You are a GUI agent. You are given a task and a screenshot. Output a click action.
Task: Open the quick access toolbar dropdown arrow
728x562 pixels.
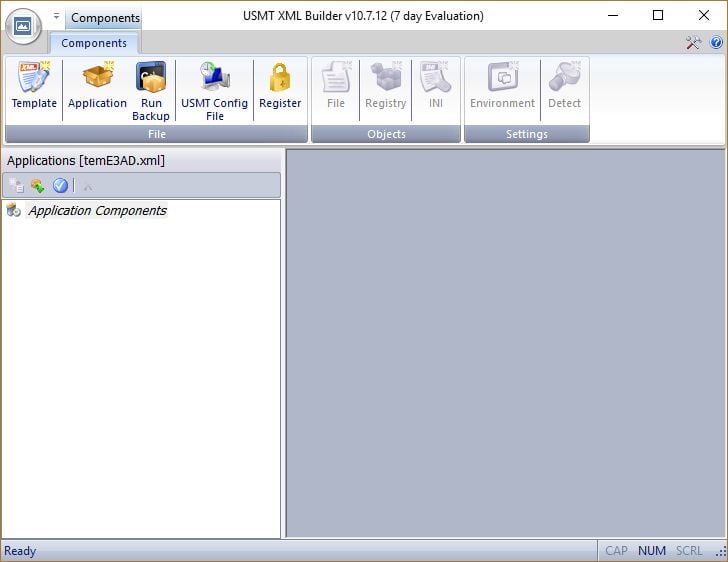pyautogui.click(x=56, y=16)
